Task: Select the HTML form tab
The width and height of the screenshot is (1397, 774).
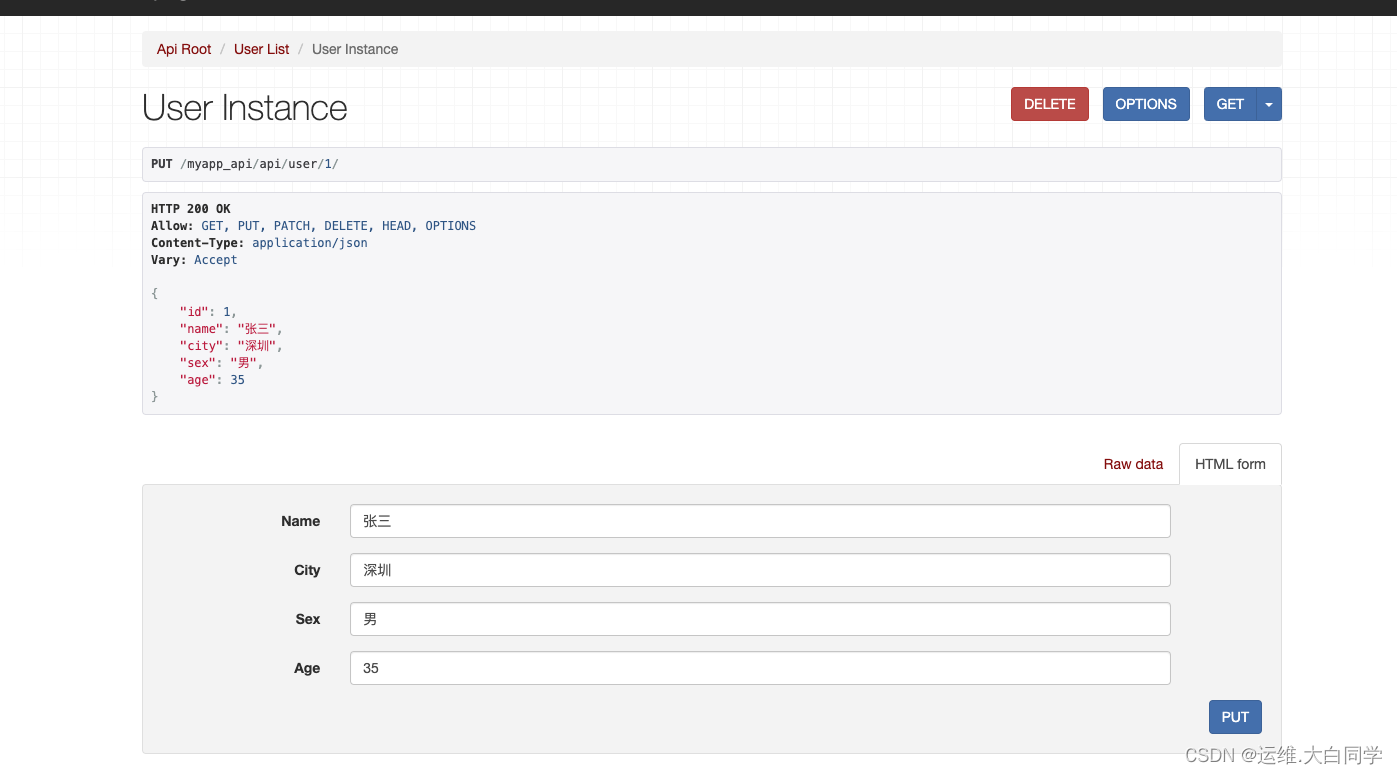Action: pyautogui.click(x=1230, y=464)
